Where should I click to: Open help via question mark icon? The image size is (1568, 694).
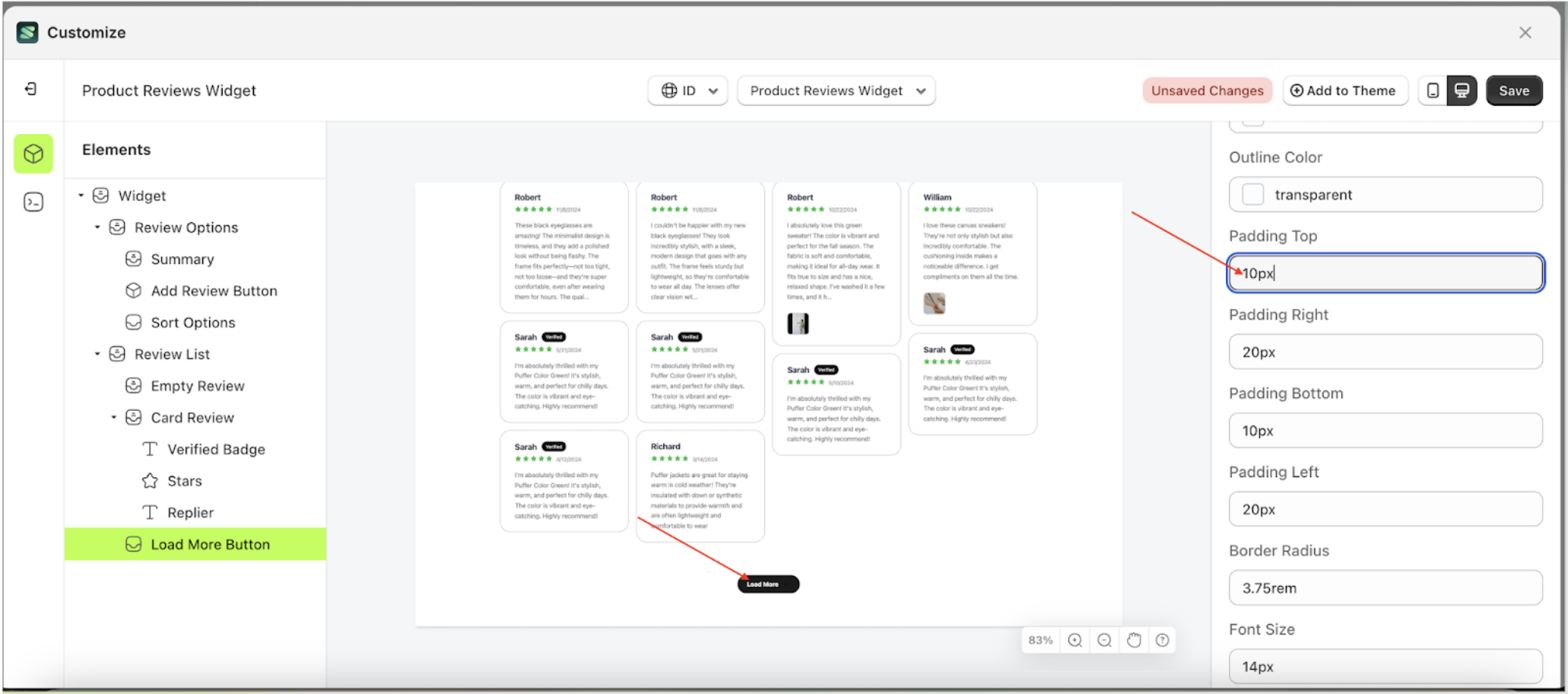tap(1162, 640)
